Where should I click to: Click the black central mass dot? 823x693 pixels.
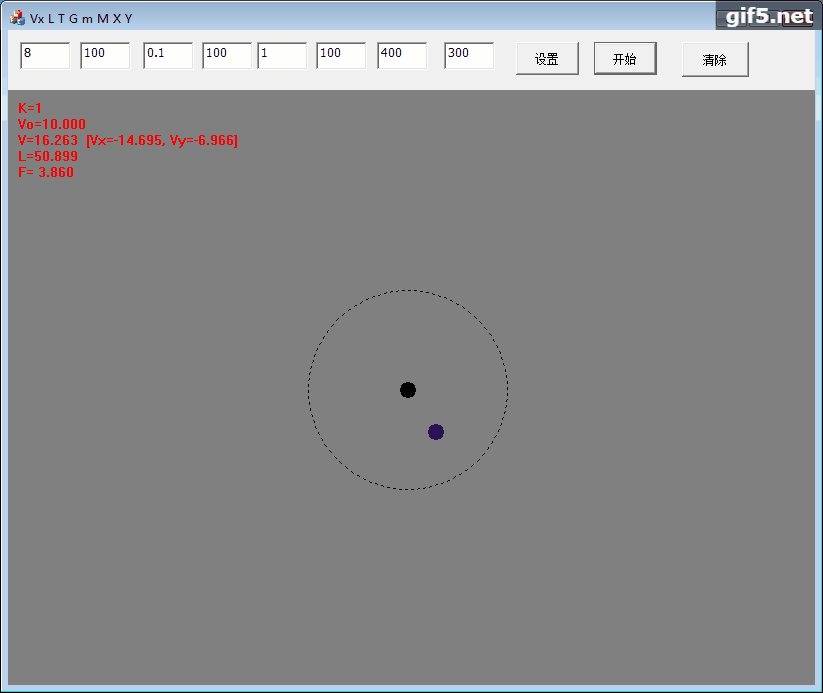click(408, 390)
